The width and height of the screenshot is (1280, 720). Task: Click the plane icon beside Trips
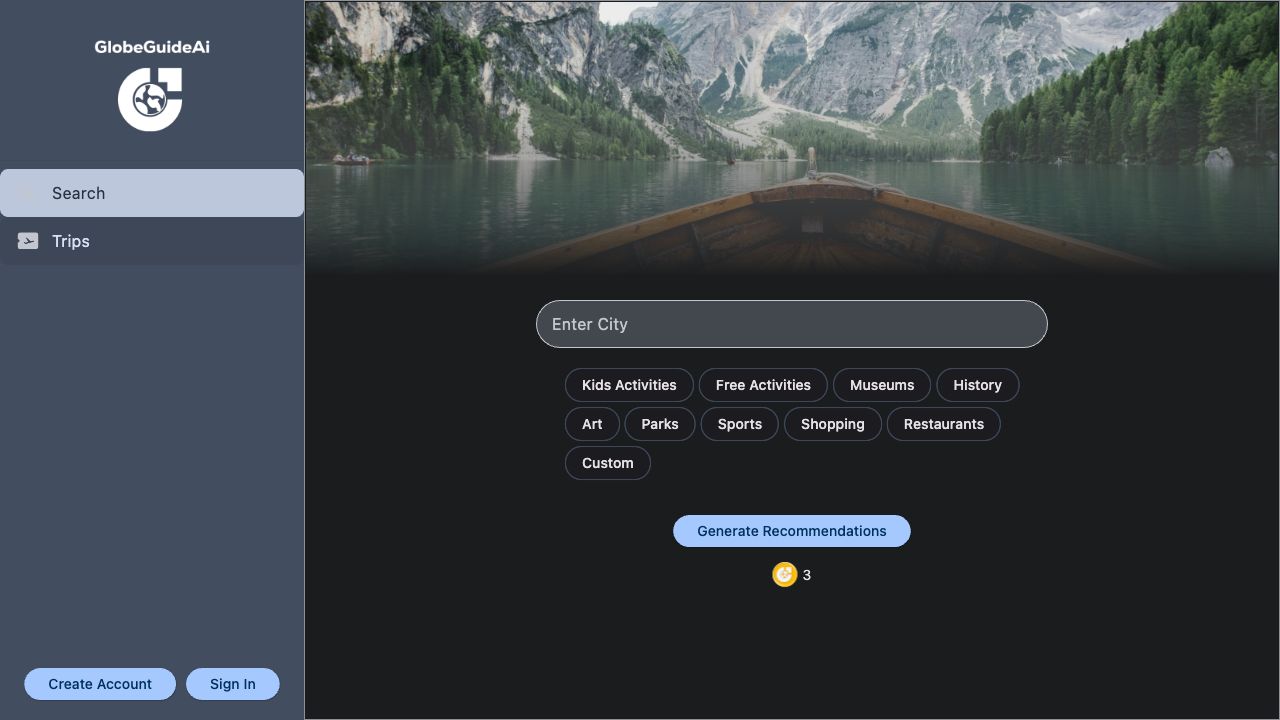[x=28, y=241]
